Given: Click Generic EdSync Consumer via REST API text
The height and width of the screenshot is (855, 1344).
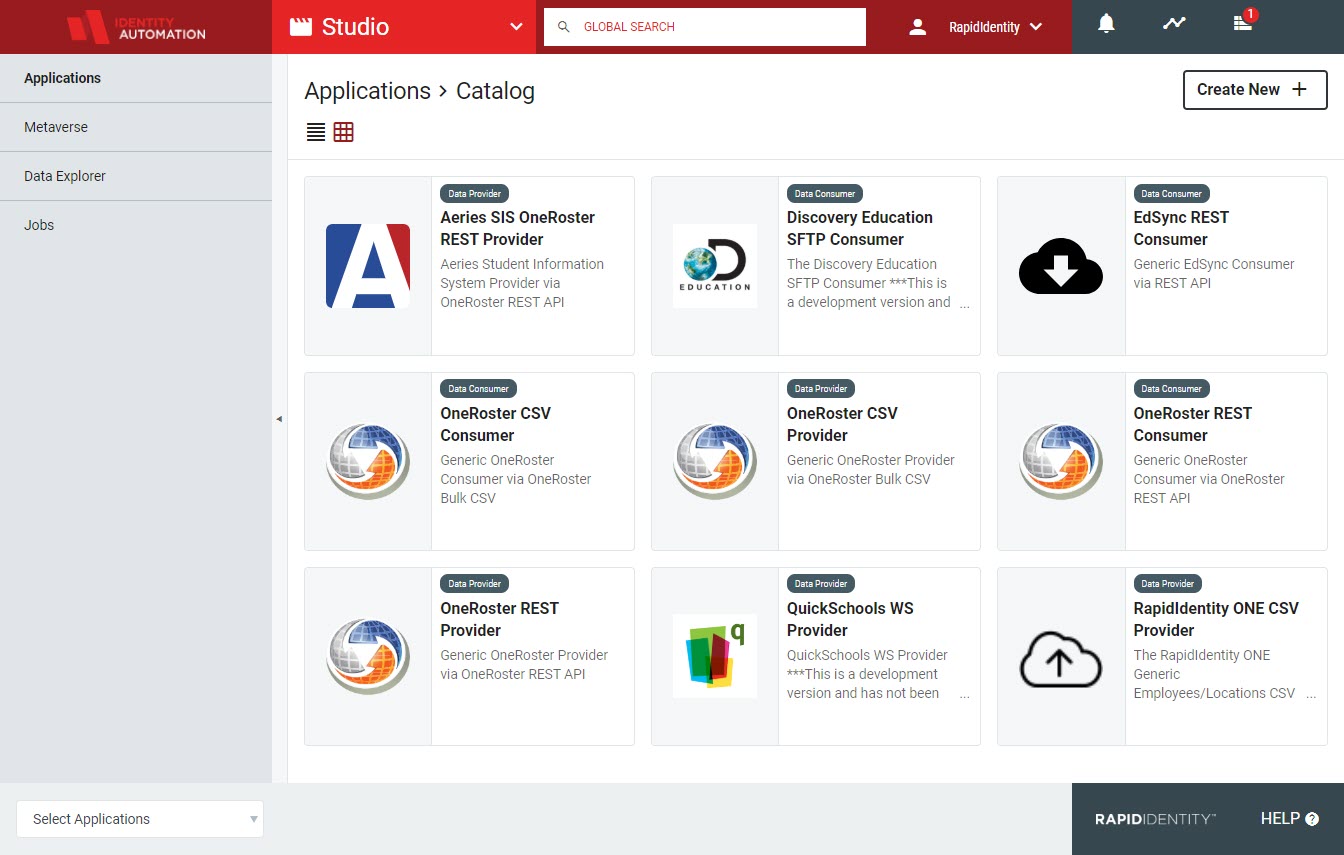Looking at the screenshot, I should [1214, 274].
